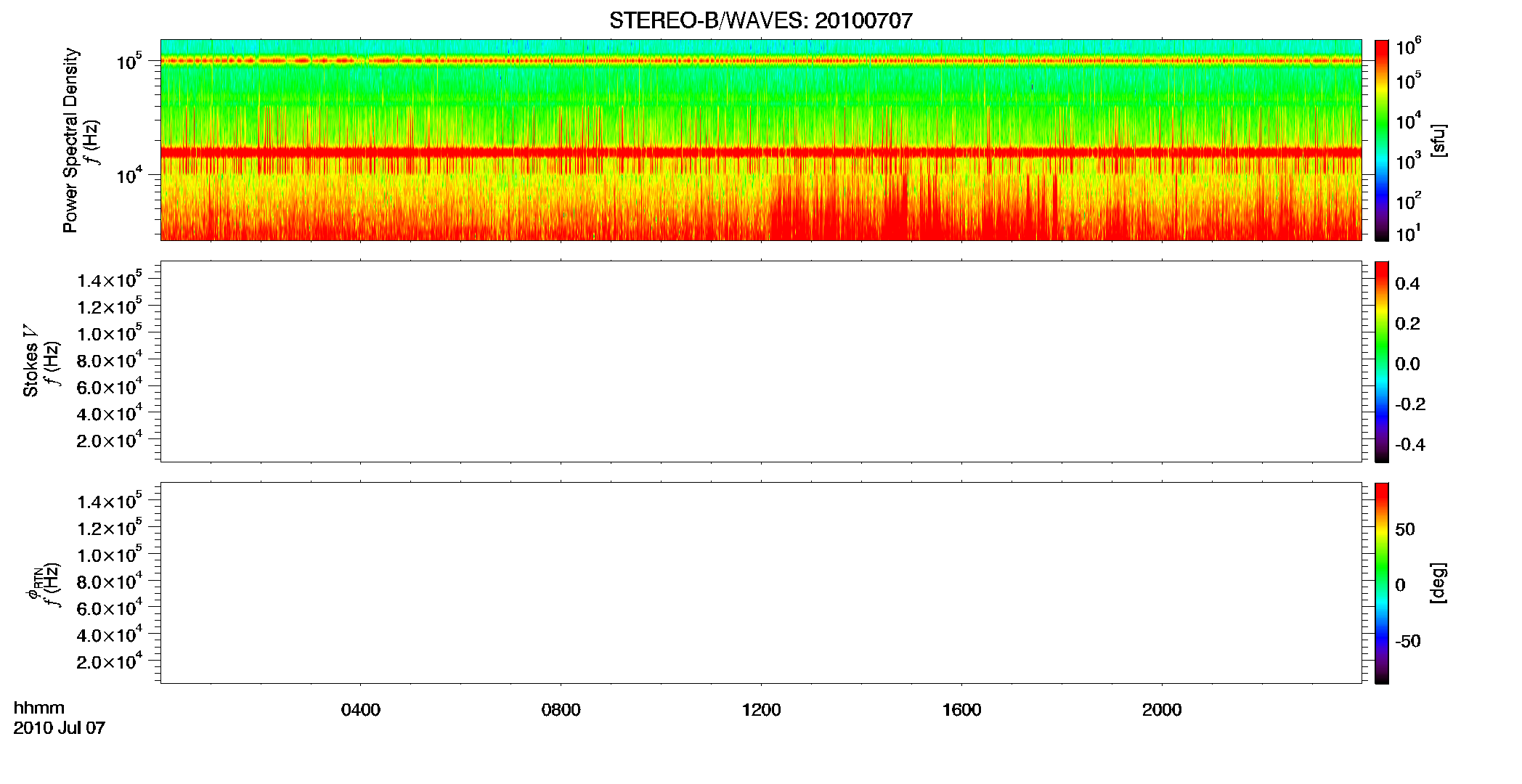
Task: Click the 4.0×10^4 tick in phi RTN panel
Action: [110, 634]
